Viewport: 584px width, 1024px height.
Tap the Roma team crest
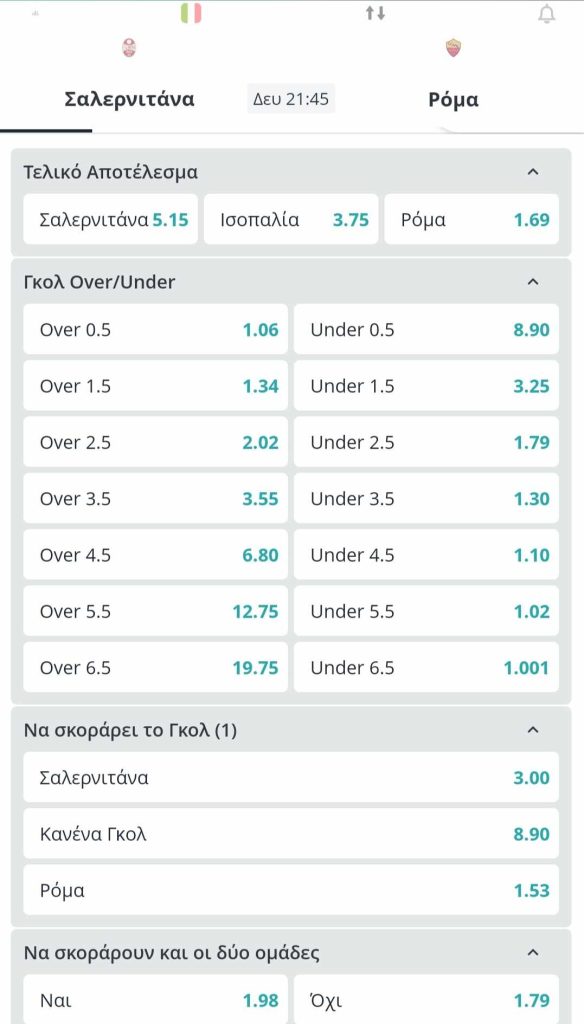tap(453, 48)
